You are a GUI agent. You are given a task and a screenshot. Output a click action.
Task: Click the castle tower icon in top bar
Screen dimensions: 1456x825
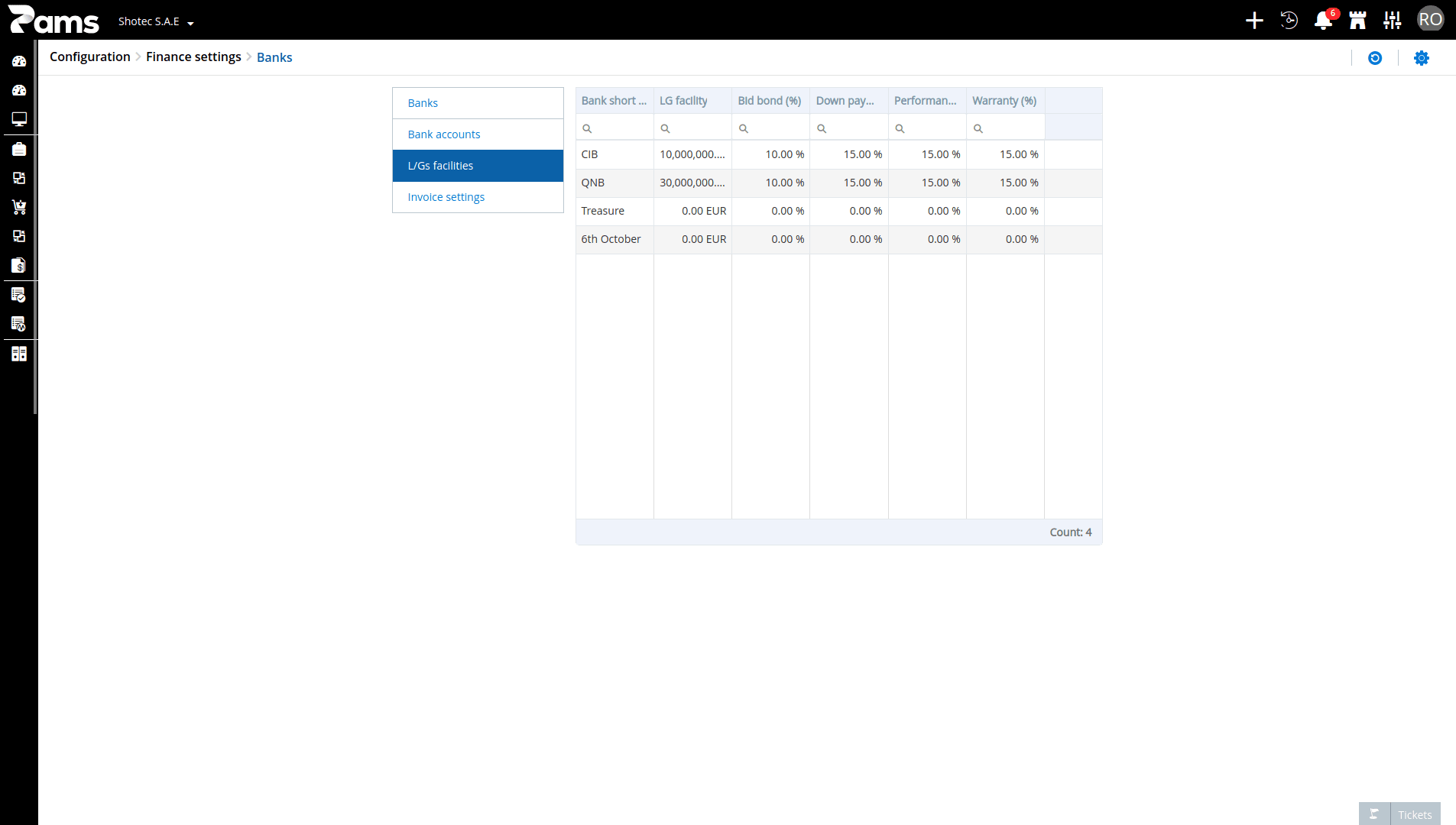click(x=1358, y=21)
